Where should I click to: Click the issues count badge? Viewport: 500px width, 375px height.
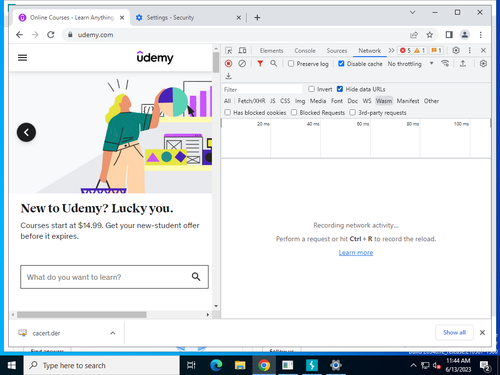point(436,50)
